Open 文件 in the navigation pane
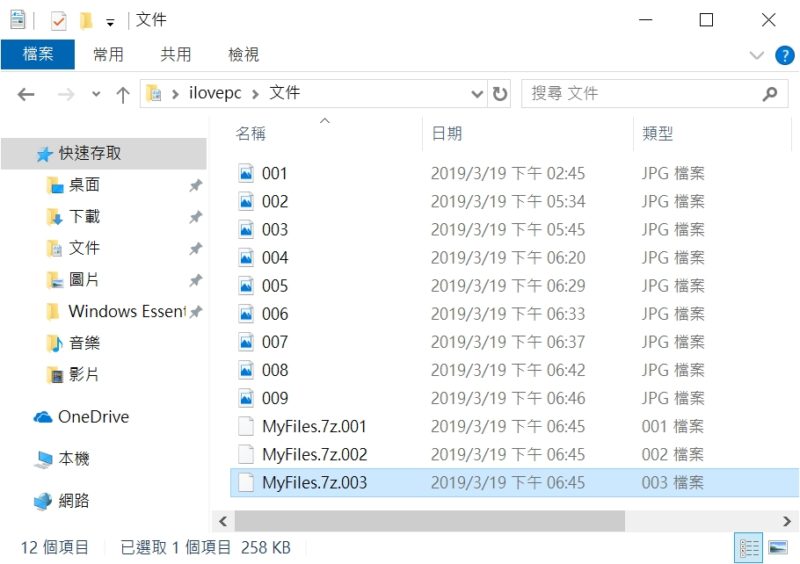 point(84,248)
